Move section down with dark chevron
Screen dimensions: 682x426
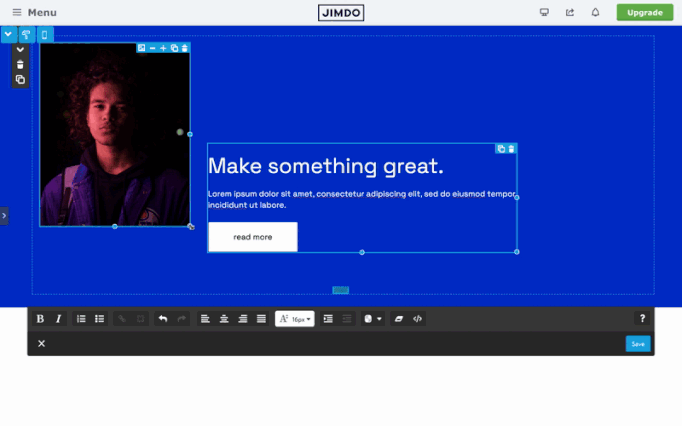pyautogui.click(x=20, y=50)
